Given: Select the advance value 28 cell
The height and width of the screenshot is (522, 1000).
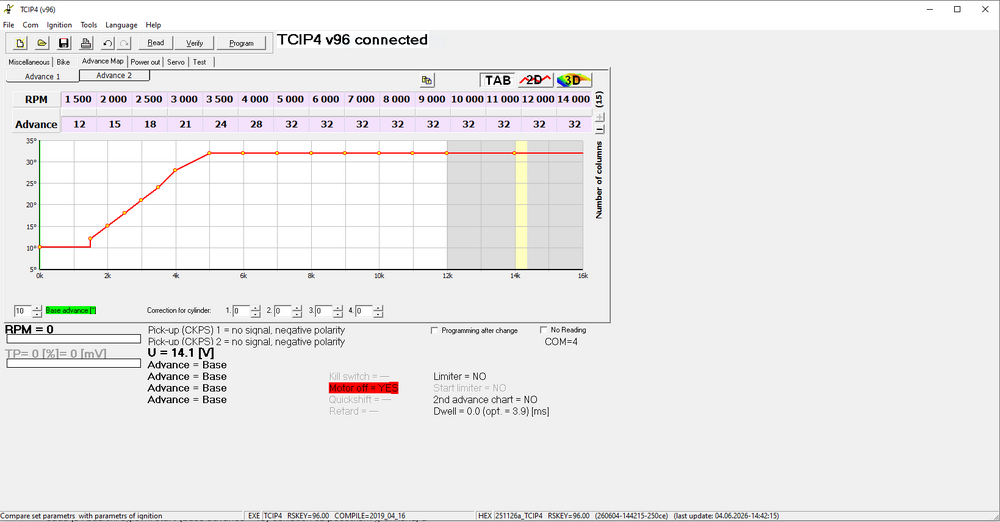Looking at the screenshot, I should pyautogui.click(x=256, y=124).
